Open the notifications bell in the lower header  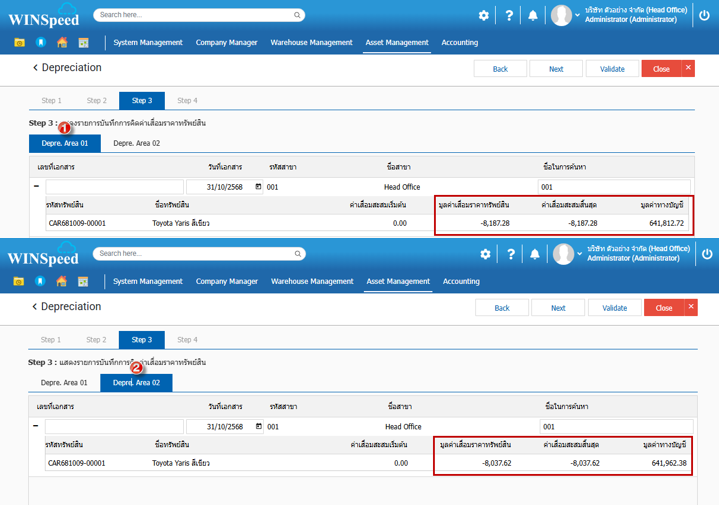click(534, 255)
